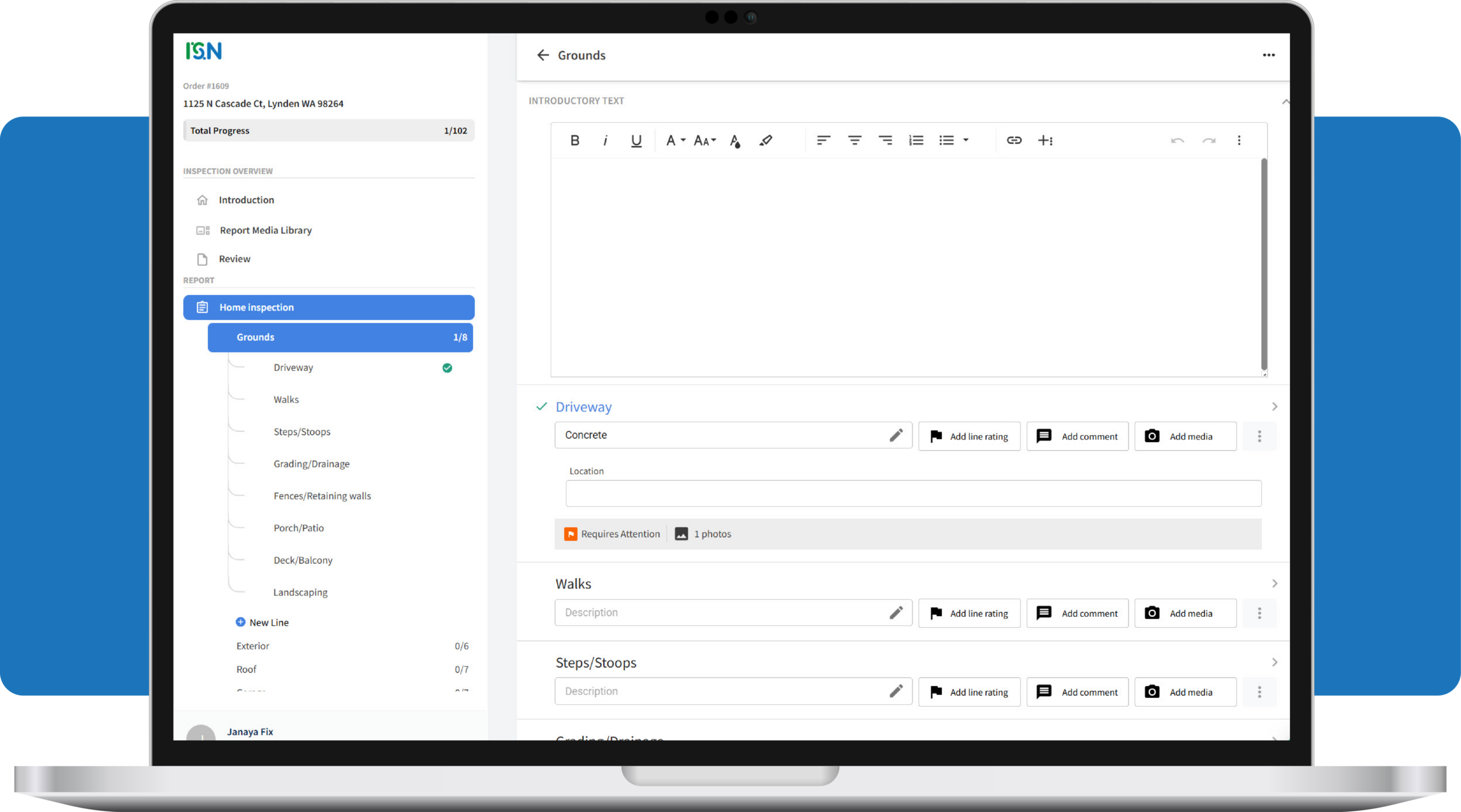Toggle bold formatting in the editor toolbar
Image resolution: width=1461 pixels, height=812 pixels.
coord(575,140)
